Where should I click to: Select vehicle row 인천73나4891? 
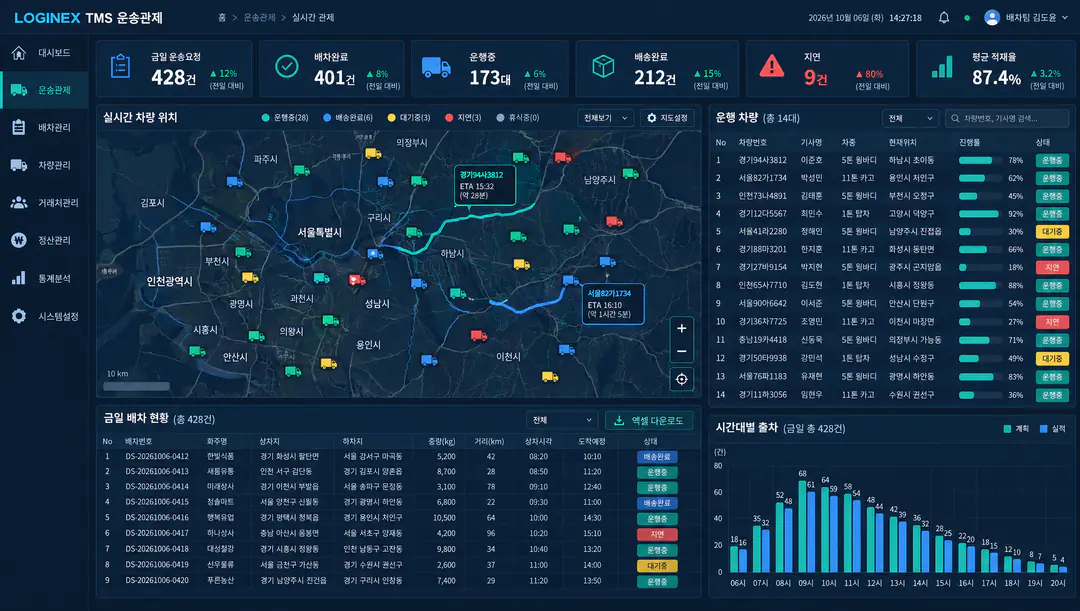[891, 196]
